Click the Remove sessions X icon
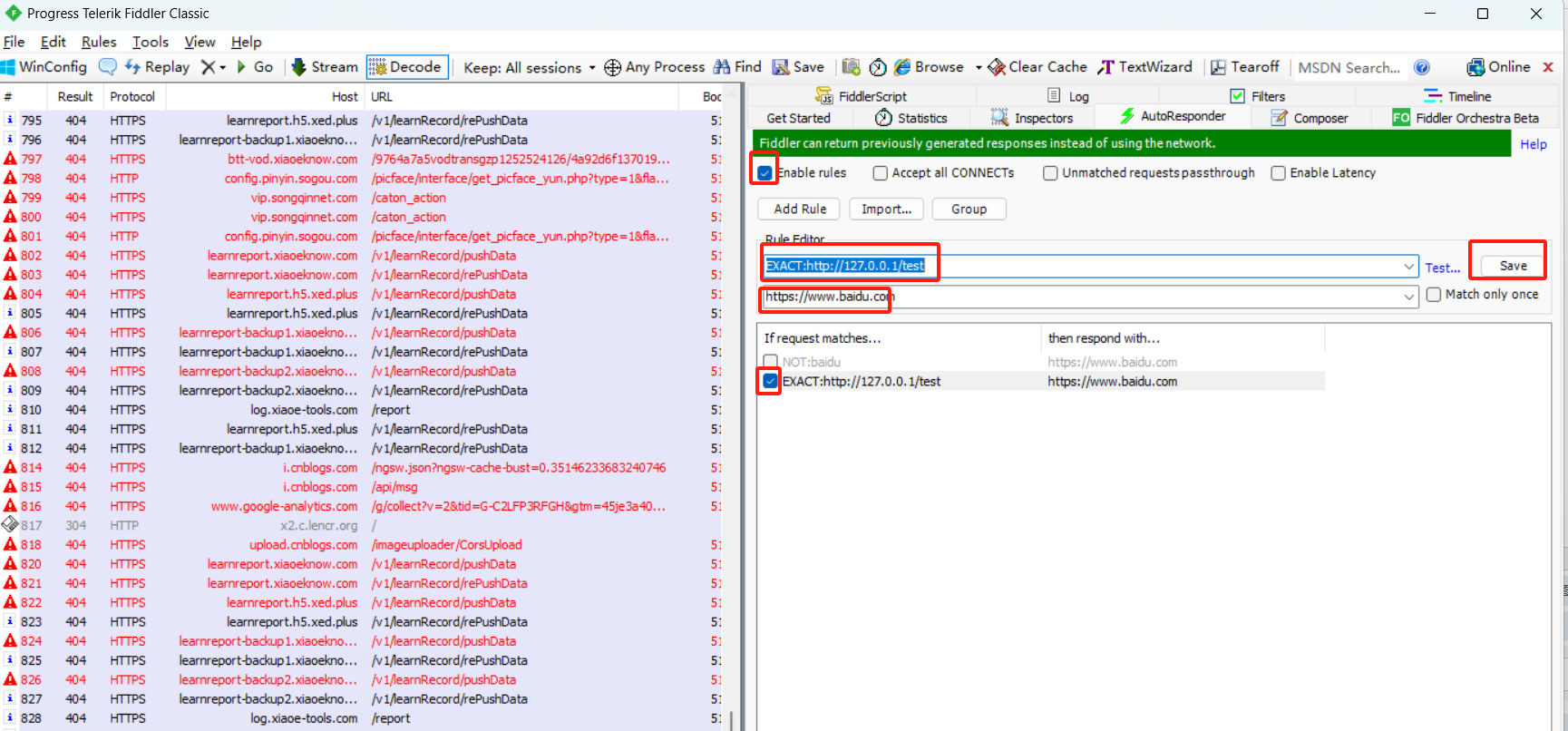The image size is (1568, 731). 208,67
